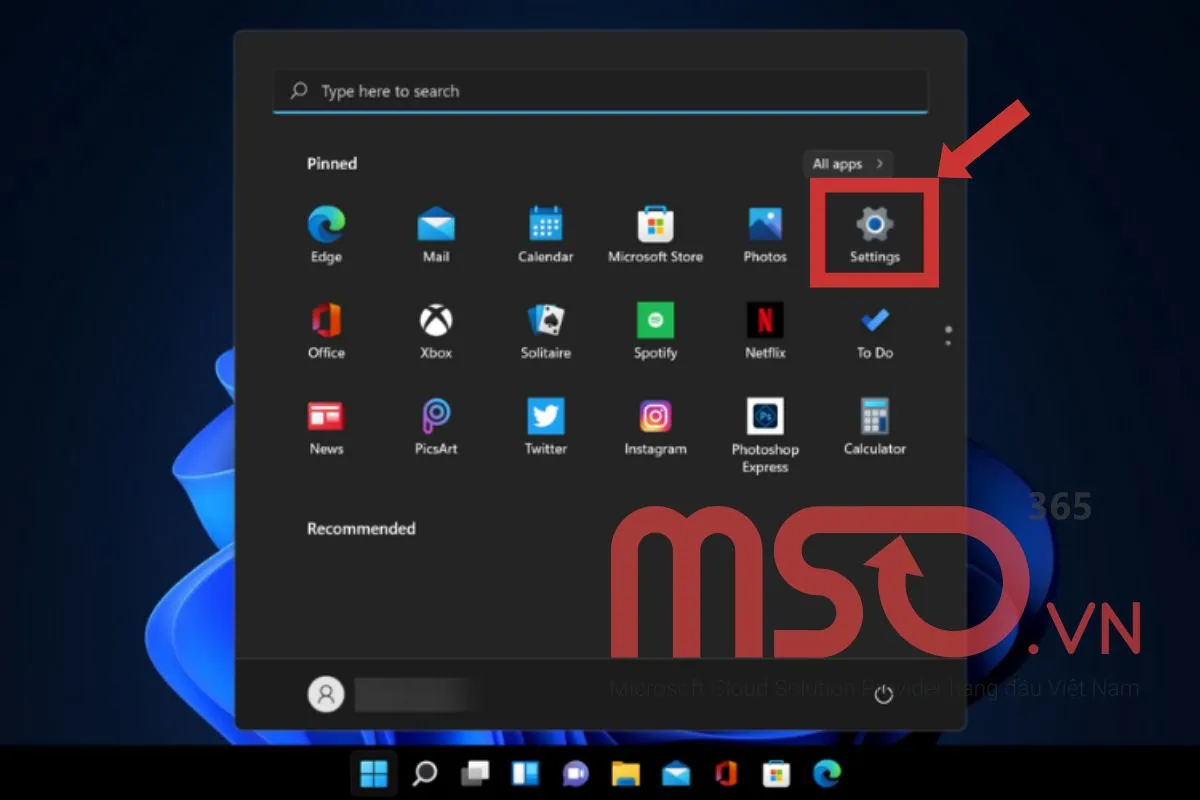
Task: Start Spotify
Action: [x=655, y=325]
